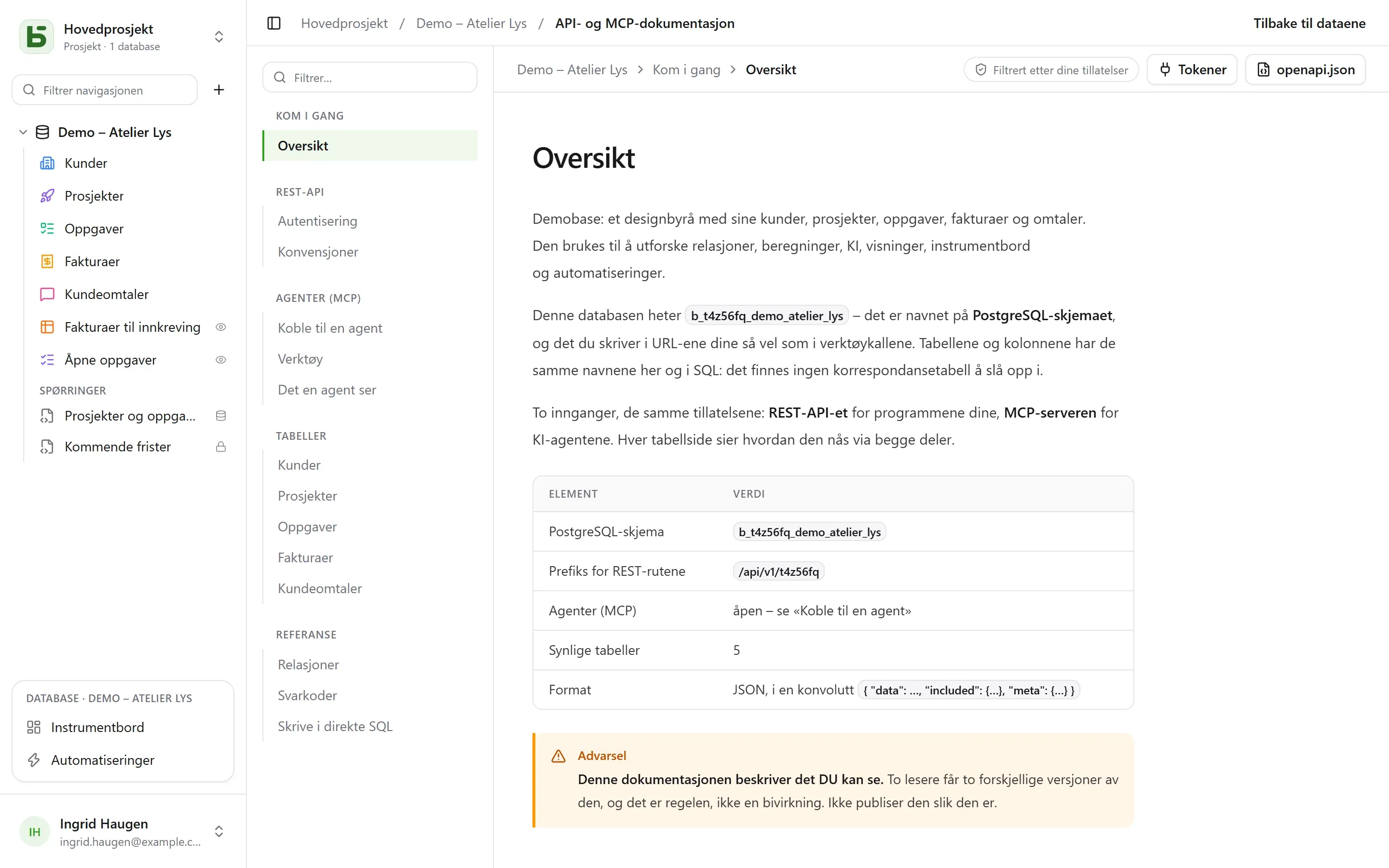Viewport: 1389px width, 868px height.
Task: Click database icon beside Prosjekter og oppga...
Action: point(220,416)
